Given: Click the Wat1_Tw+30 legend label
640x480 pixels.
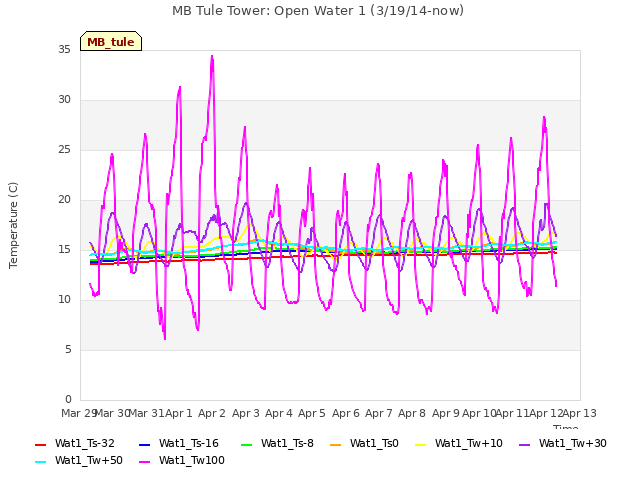Looking at the screenshot, I should (x=573, y=443).
